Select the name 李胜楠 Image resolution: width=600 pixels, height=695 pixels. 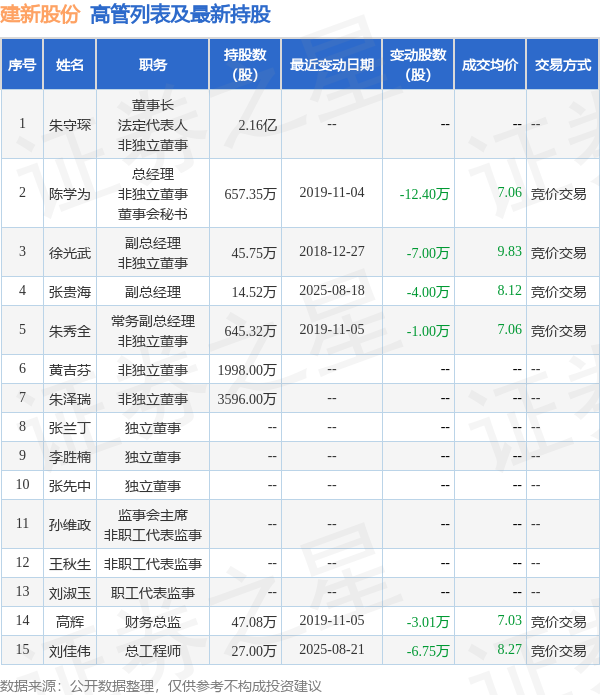click(x=70, y=457)
